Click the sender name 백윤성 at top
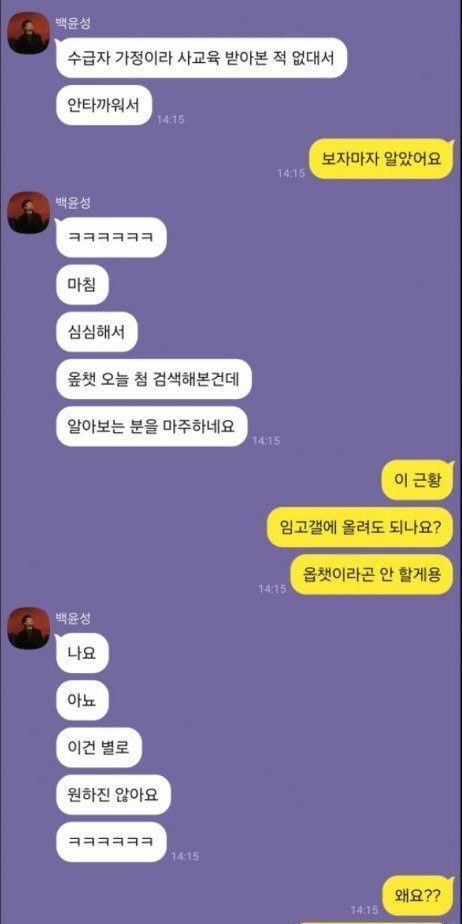 click(x=73, y=22)
